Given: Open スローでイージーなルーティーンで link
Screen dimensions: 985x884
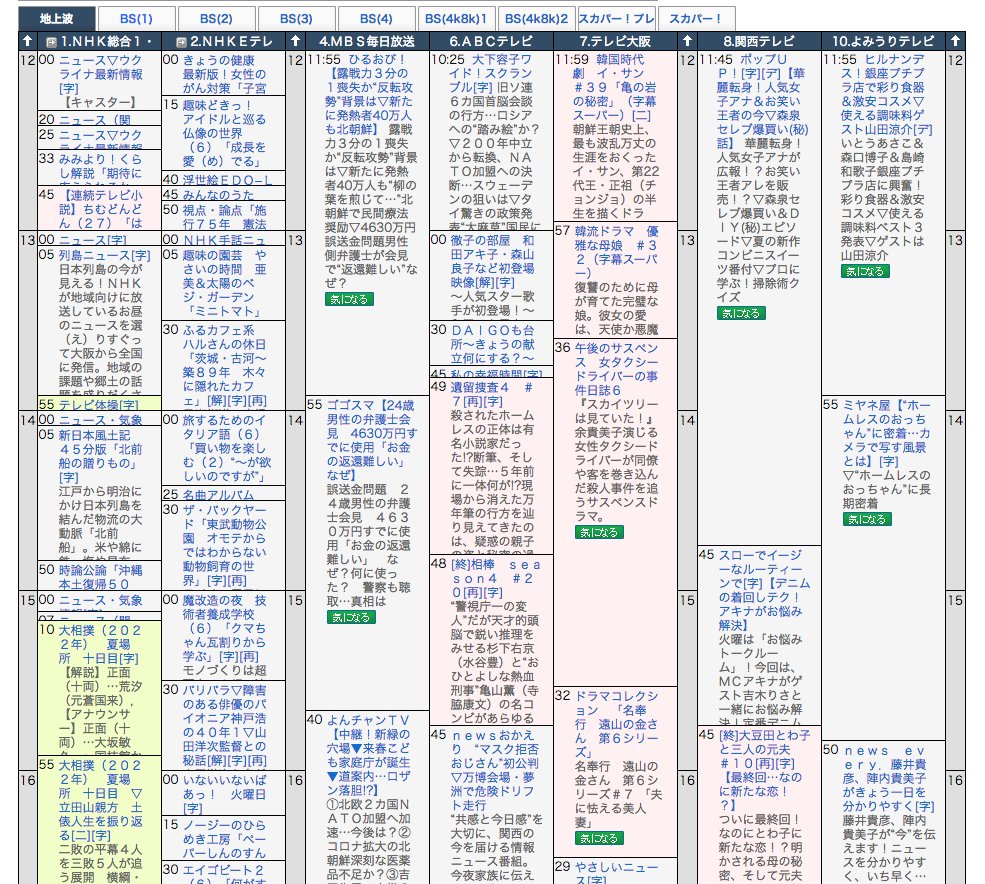Looking at the screenshot, I should tap(764, 590).
